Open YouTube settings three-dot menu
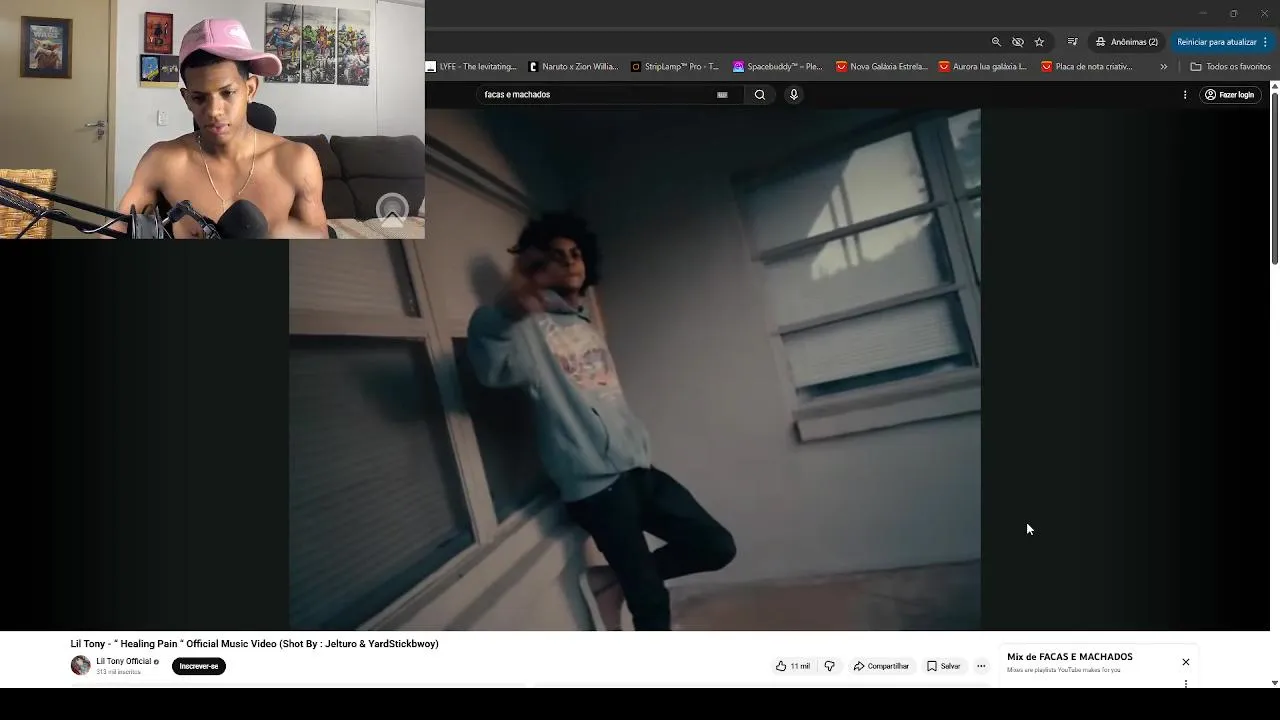Screen dimensions: 1280x720 [1185, 95]
